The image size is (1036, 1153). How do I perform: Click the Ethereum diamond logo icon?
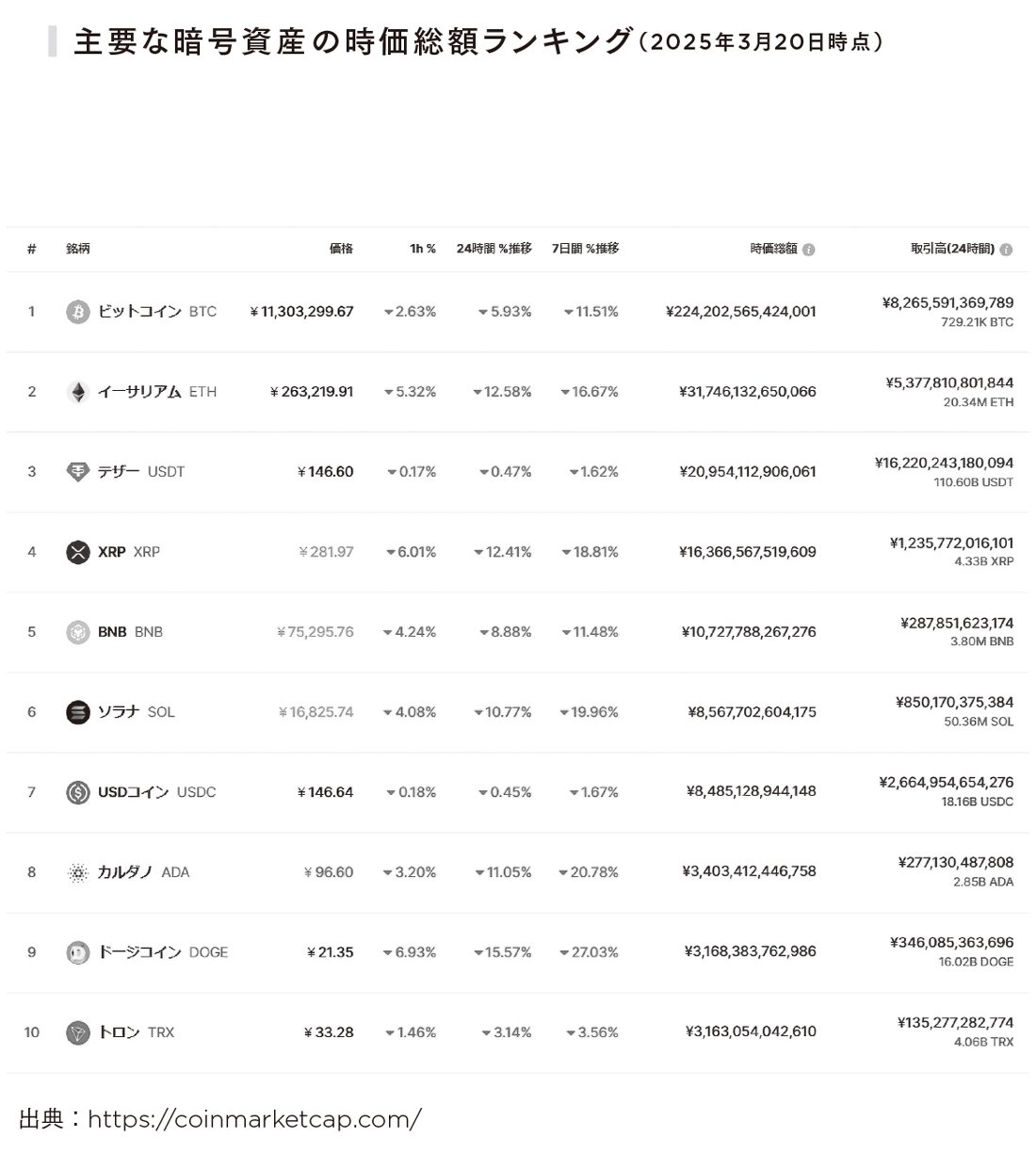78,392
